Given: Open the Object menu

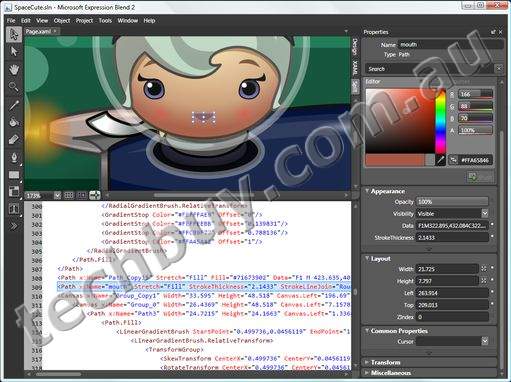Looking at the screenshot, I should point(62,21).
